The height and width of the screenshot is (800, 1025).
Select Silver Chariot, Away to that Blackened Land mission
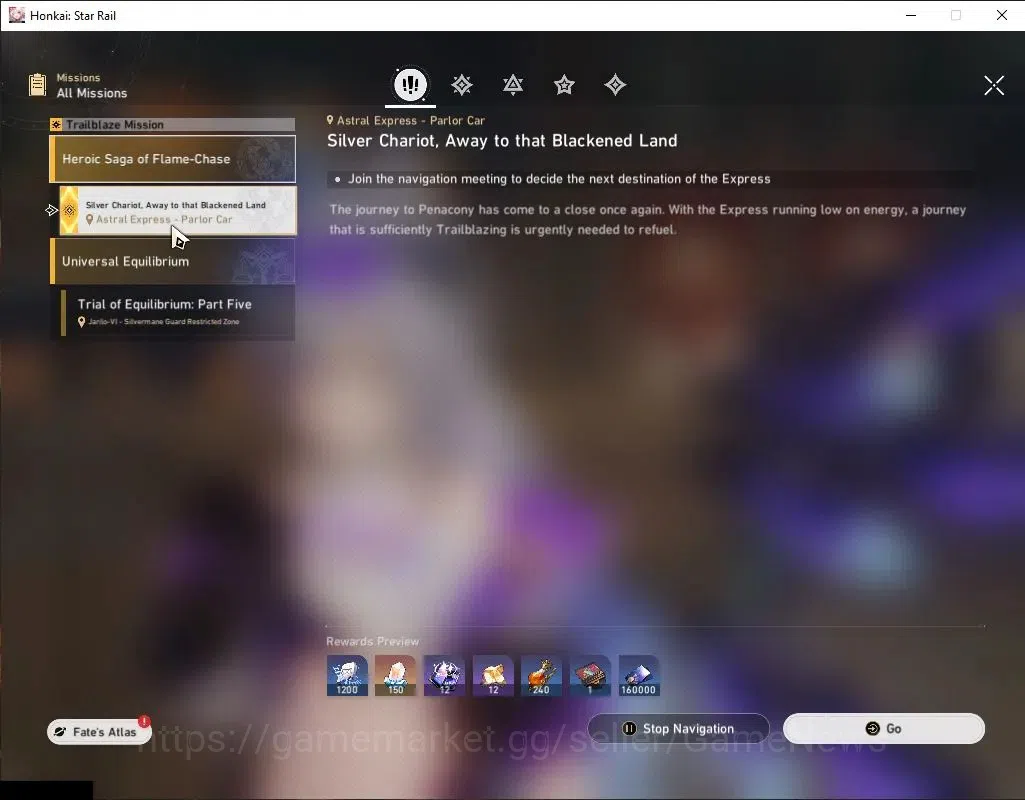click(x=178, y=211)
